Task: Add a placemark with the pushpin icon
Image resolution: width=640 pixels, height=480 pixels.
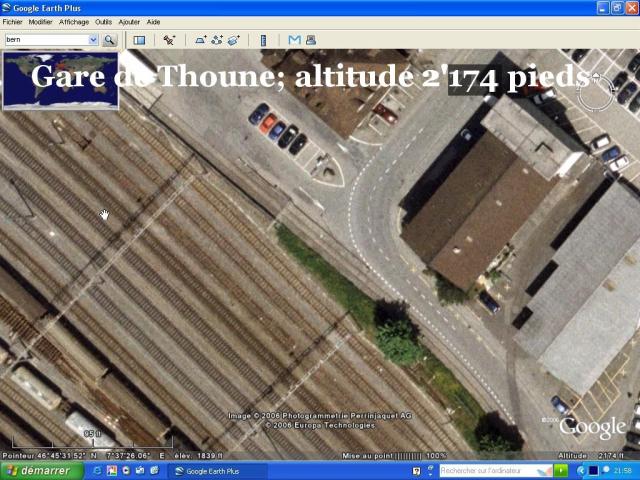Action: tap(169, 40)
